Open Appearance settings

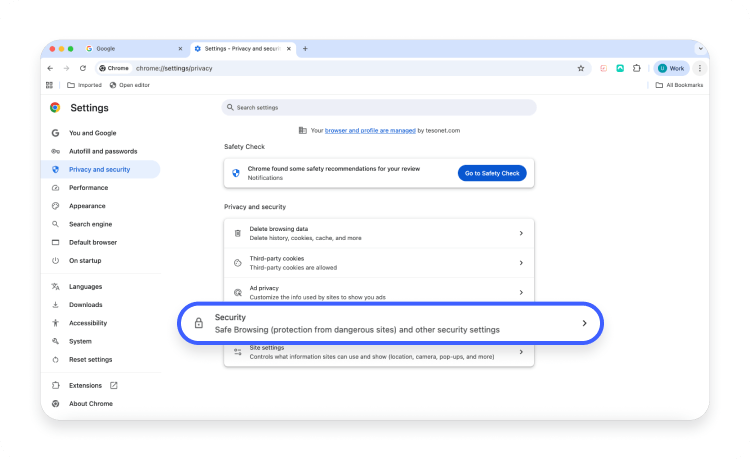(x=87, y=206)
